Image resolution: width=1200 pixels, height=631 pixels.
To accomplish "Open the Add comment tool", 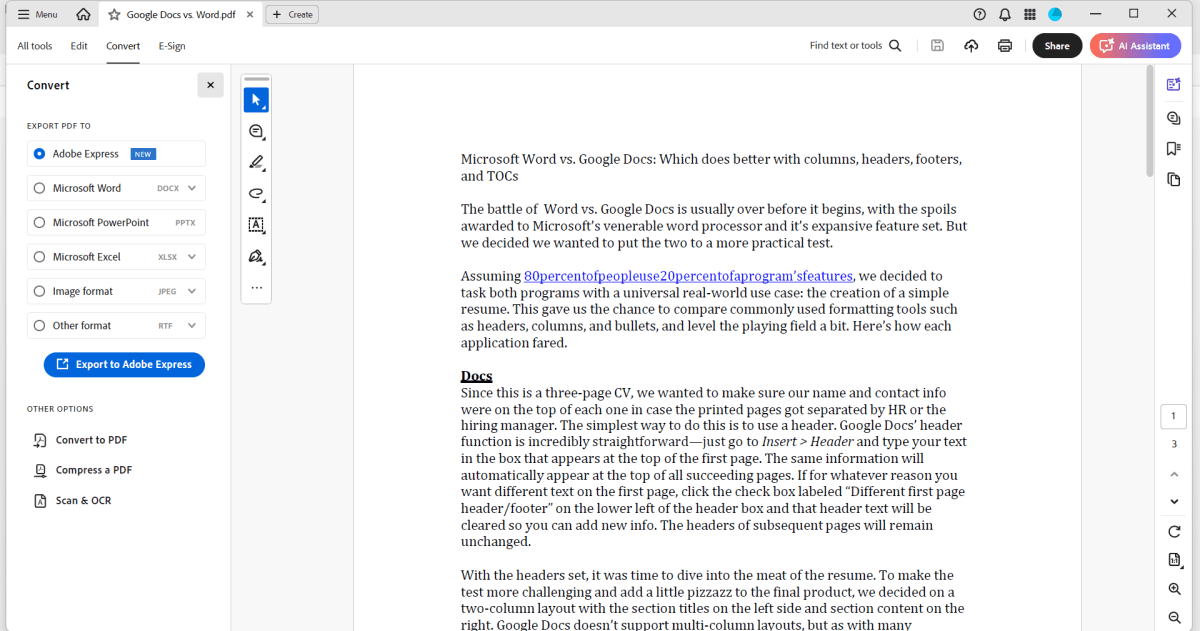I will 256,131.
